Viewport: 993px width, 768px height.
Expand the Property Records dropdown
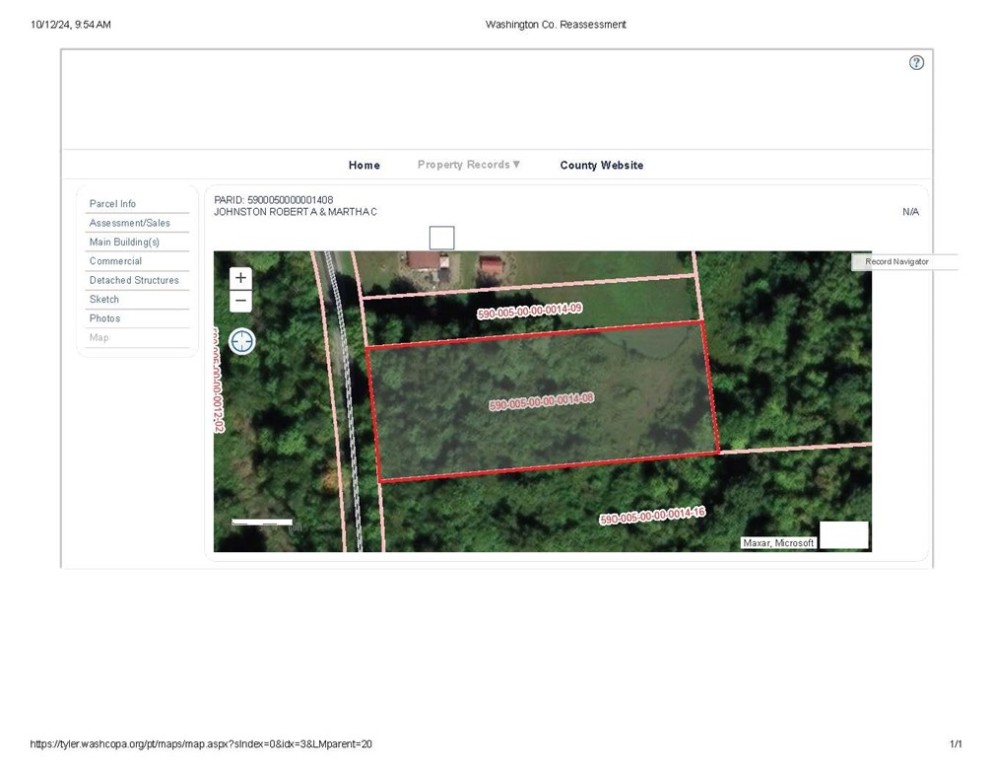click(468, 165)
